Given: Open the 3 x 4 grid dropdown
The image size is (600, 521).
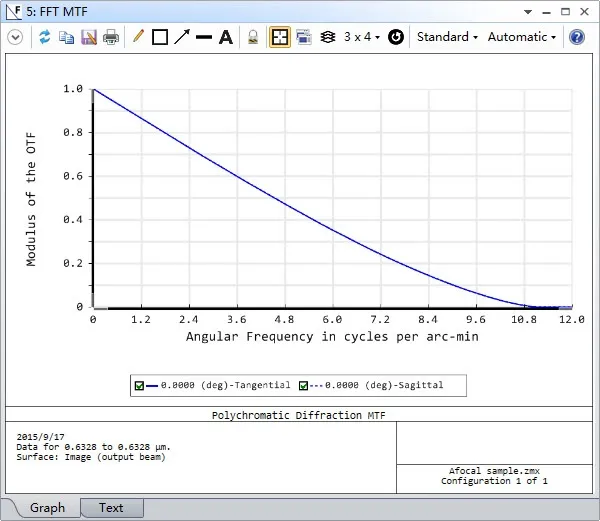Looking at the screenshot, I should tap(362, 37).
